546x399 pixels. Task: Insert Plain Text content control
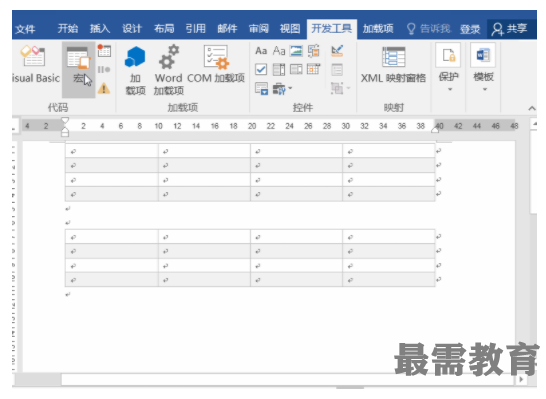pos(279,51)
